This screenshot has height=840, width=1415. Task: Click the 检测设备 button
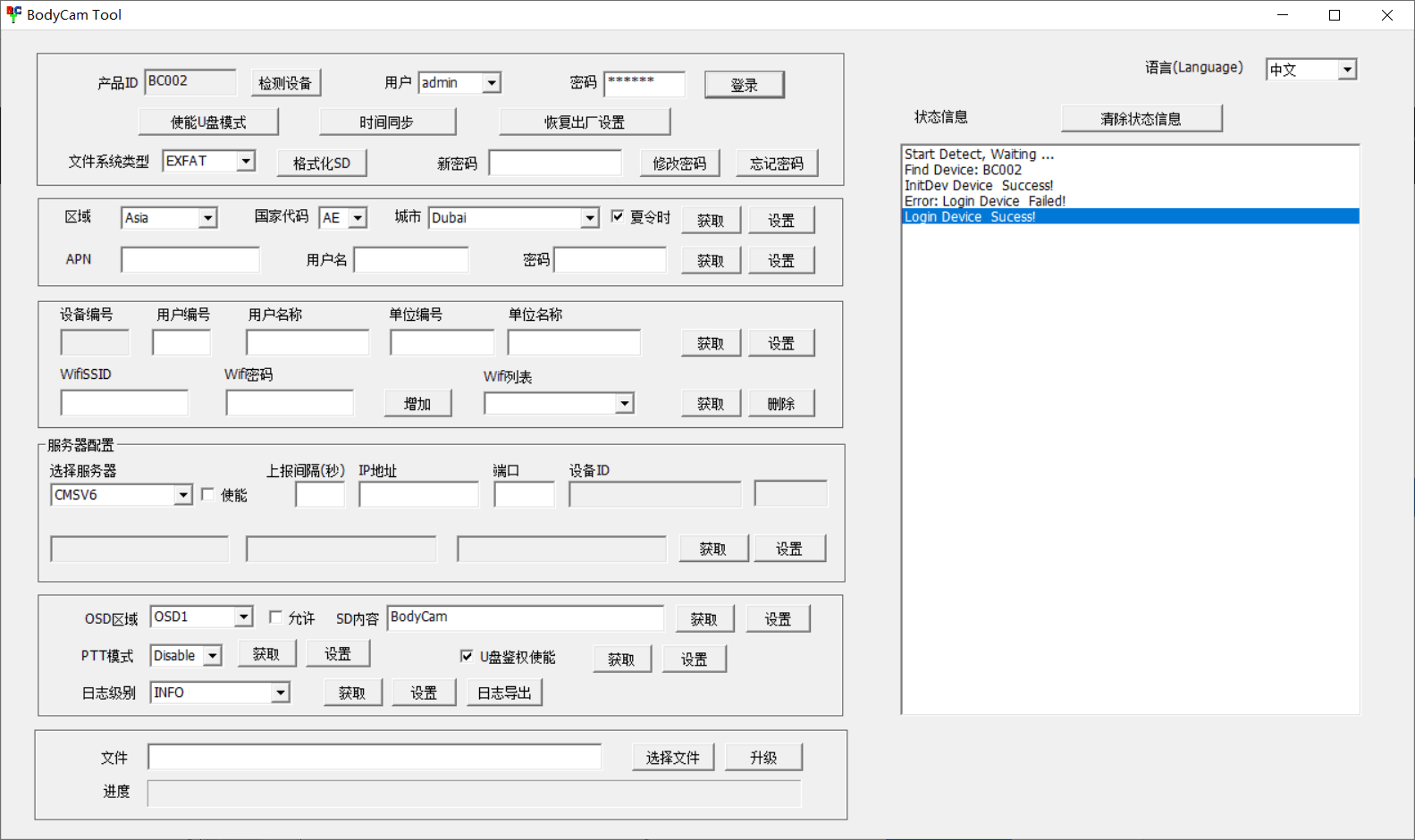tap(285, 83)
